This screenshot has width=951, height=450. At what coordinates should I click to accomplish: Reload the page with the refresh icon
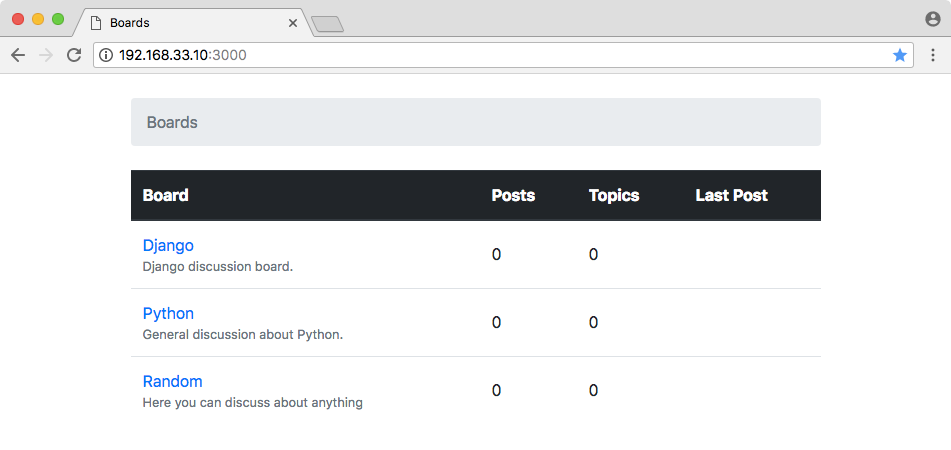pyautogui.click(x=74, y=55)
